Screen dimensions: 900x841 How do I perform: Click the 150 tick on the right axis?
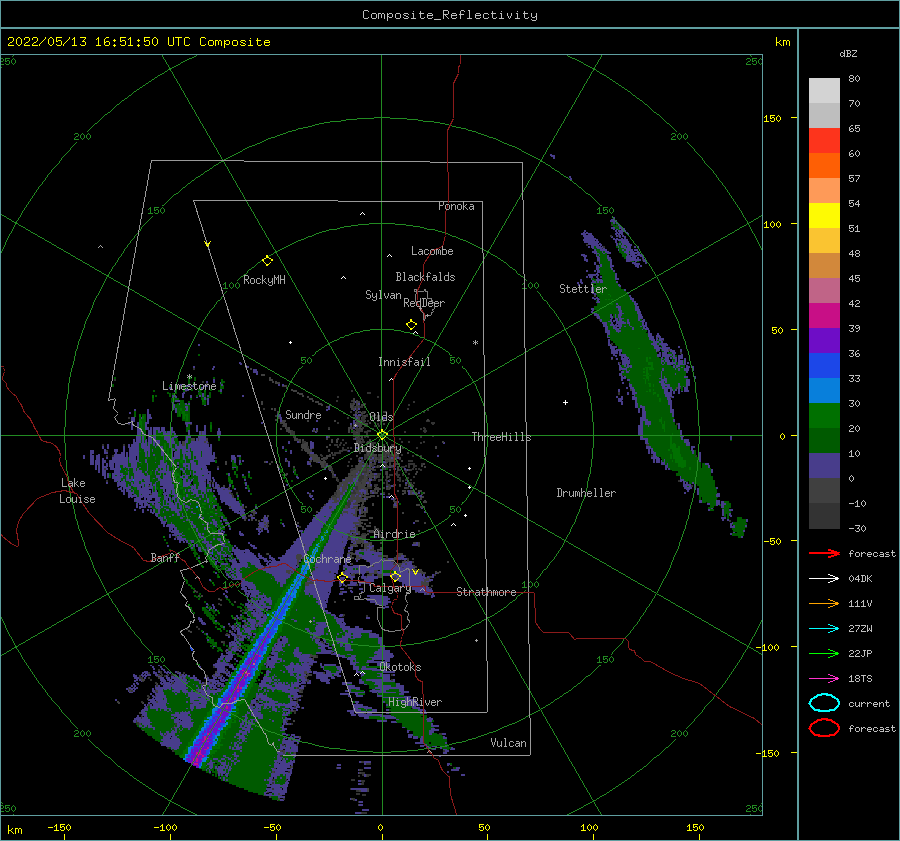pyautogui.click(x=772, y=118)
